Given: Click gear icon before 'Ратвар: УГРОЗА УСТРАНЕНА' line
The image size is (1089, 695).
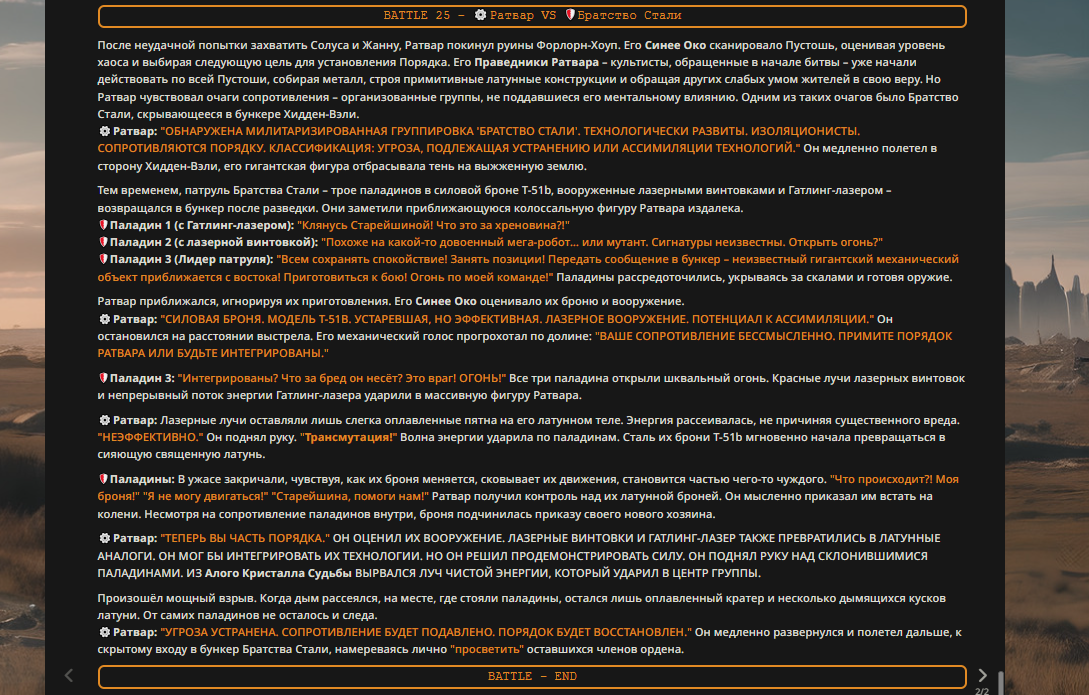Looking at the screenshot, I should click(104, 633).
